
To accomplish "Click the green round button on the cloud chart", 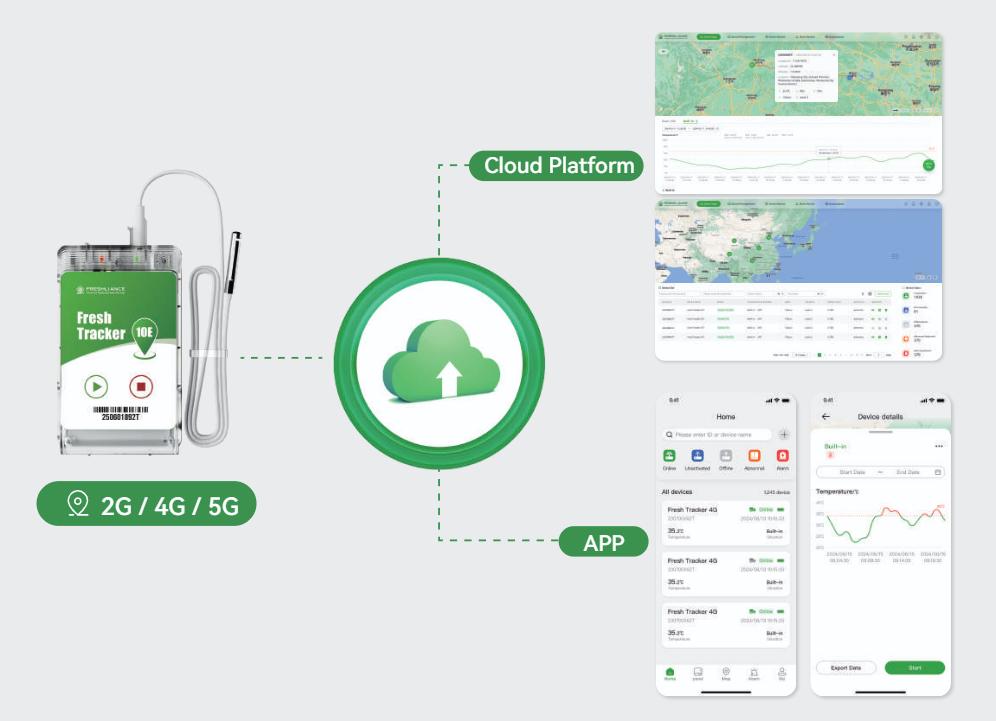I will click(x=928, y=165).
